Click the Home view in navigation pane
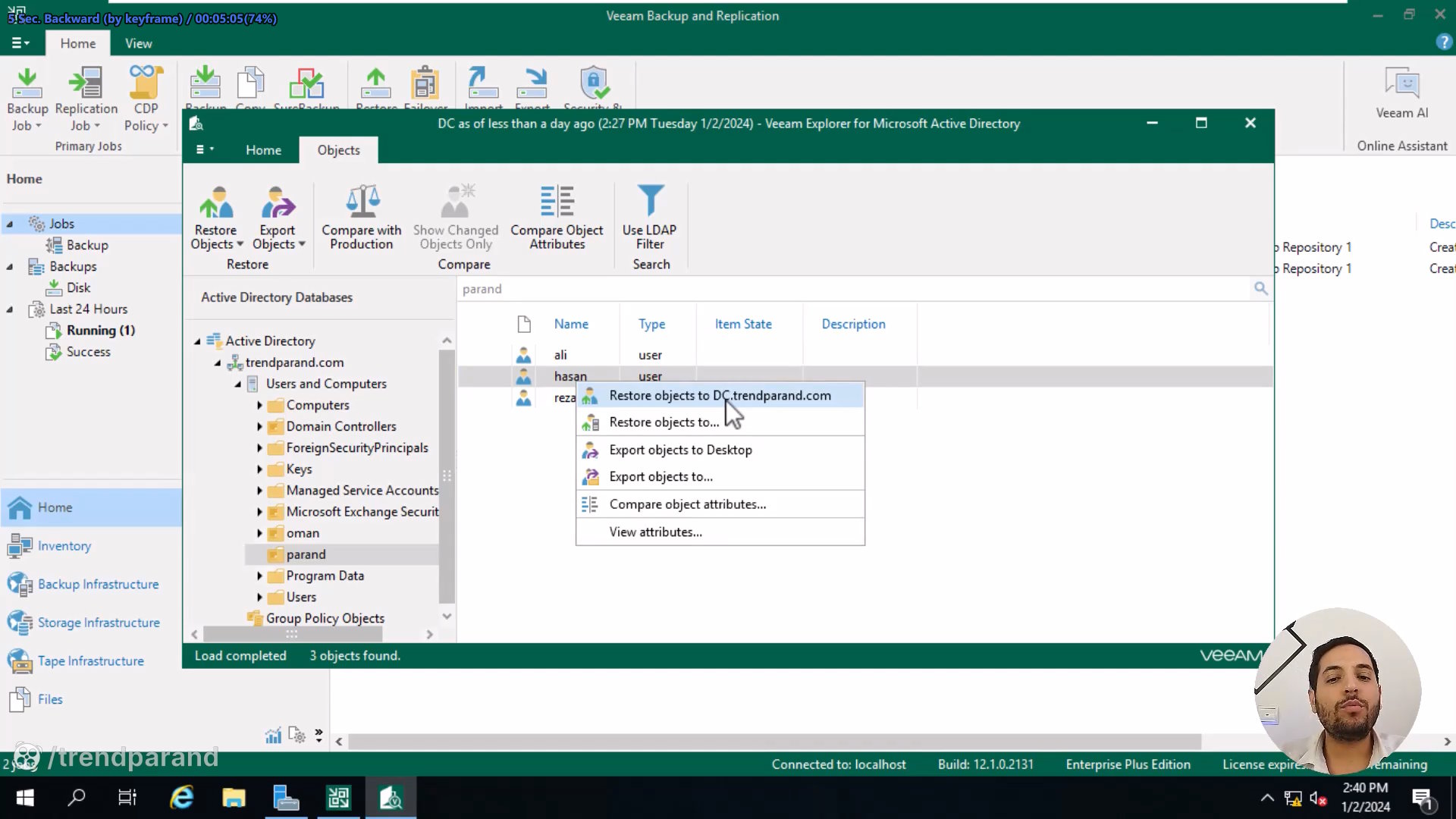 (91, 507)
